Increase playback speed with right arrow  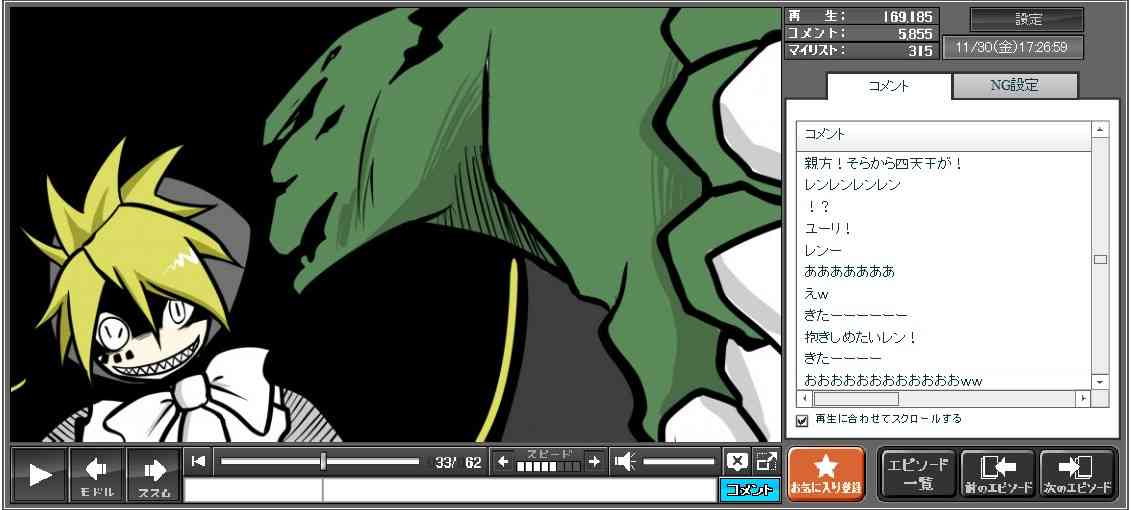pos(594,461)
